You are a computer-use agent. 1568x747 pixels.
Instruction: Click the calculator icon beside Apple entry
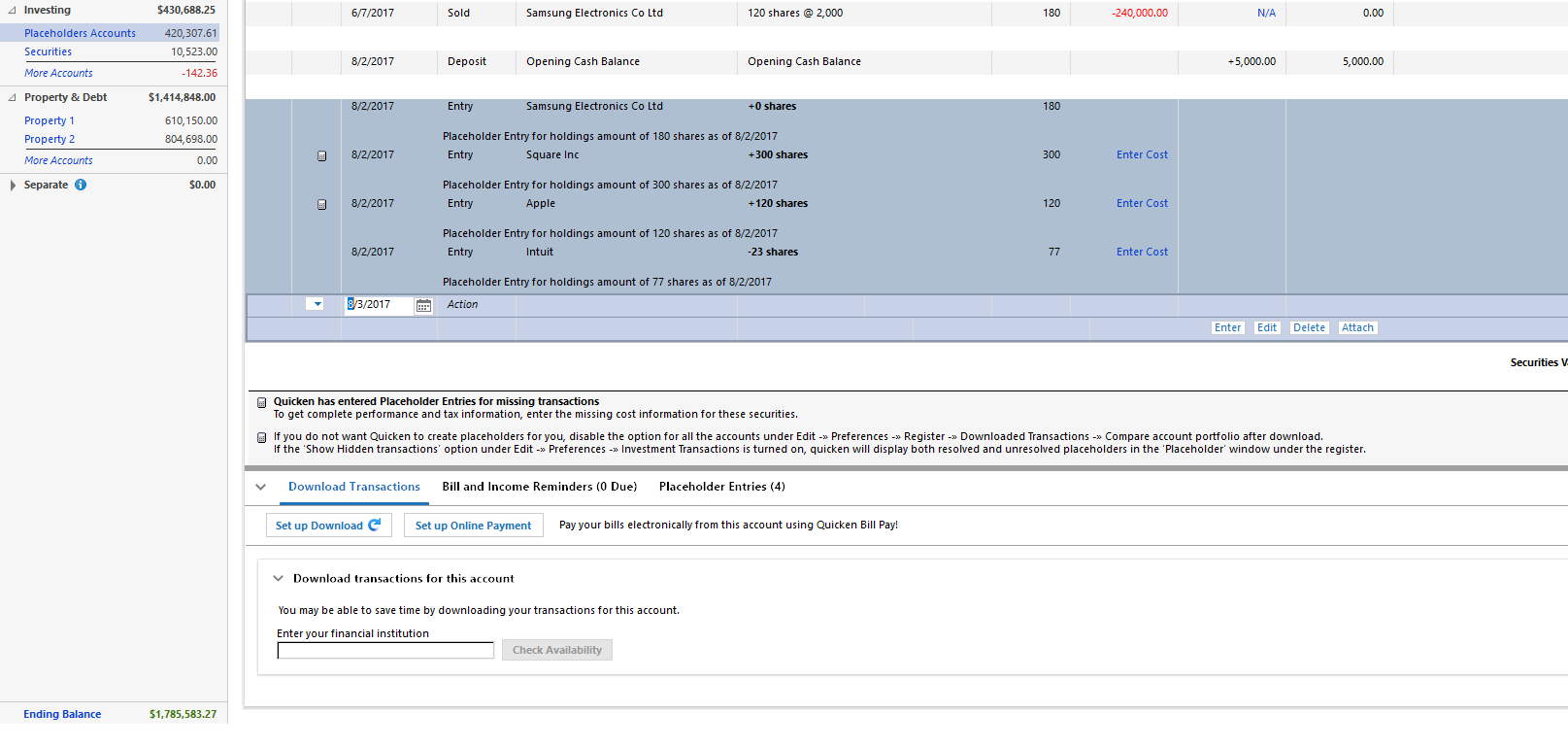[x=321, y=204]
